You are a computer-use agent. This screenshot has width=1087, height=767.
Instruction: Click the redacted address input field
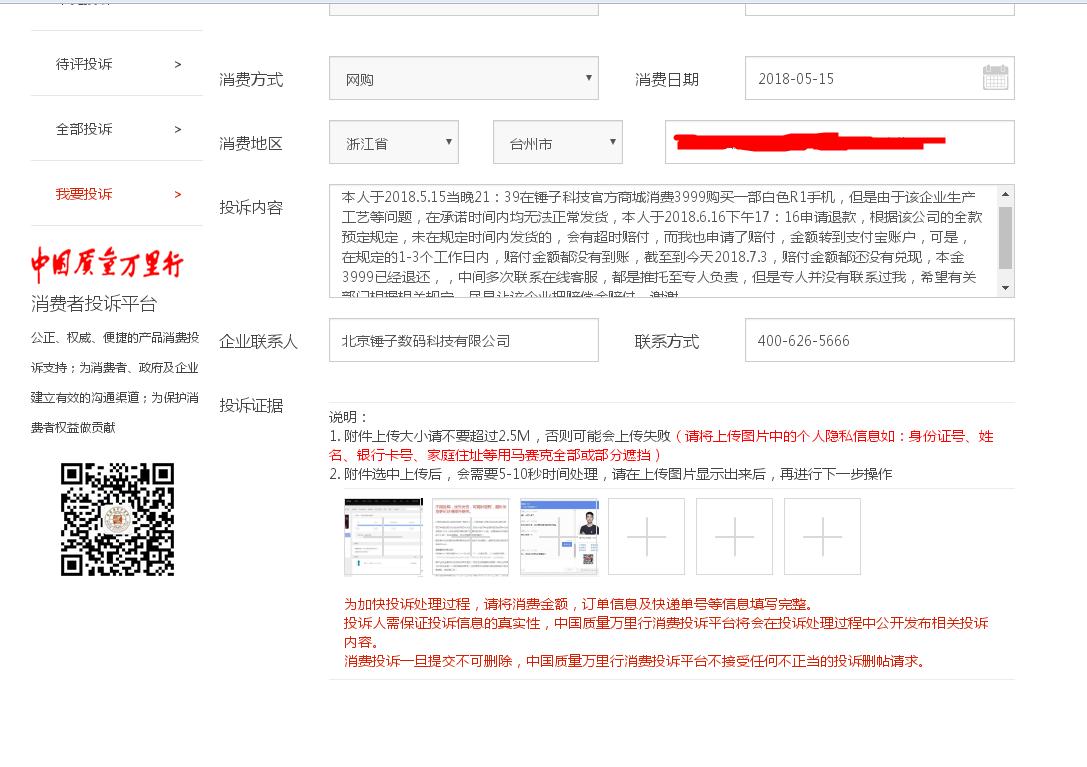[840, 142]
